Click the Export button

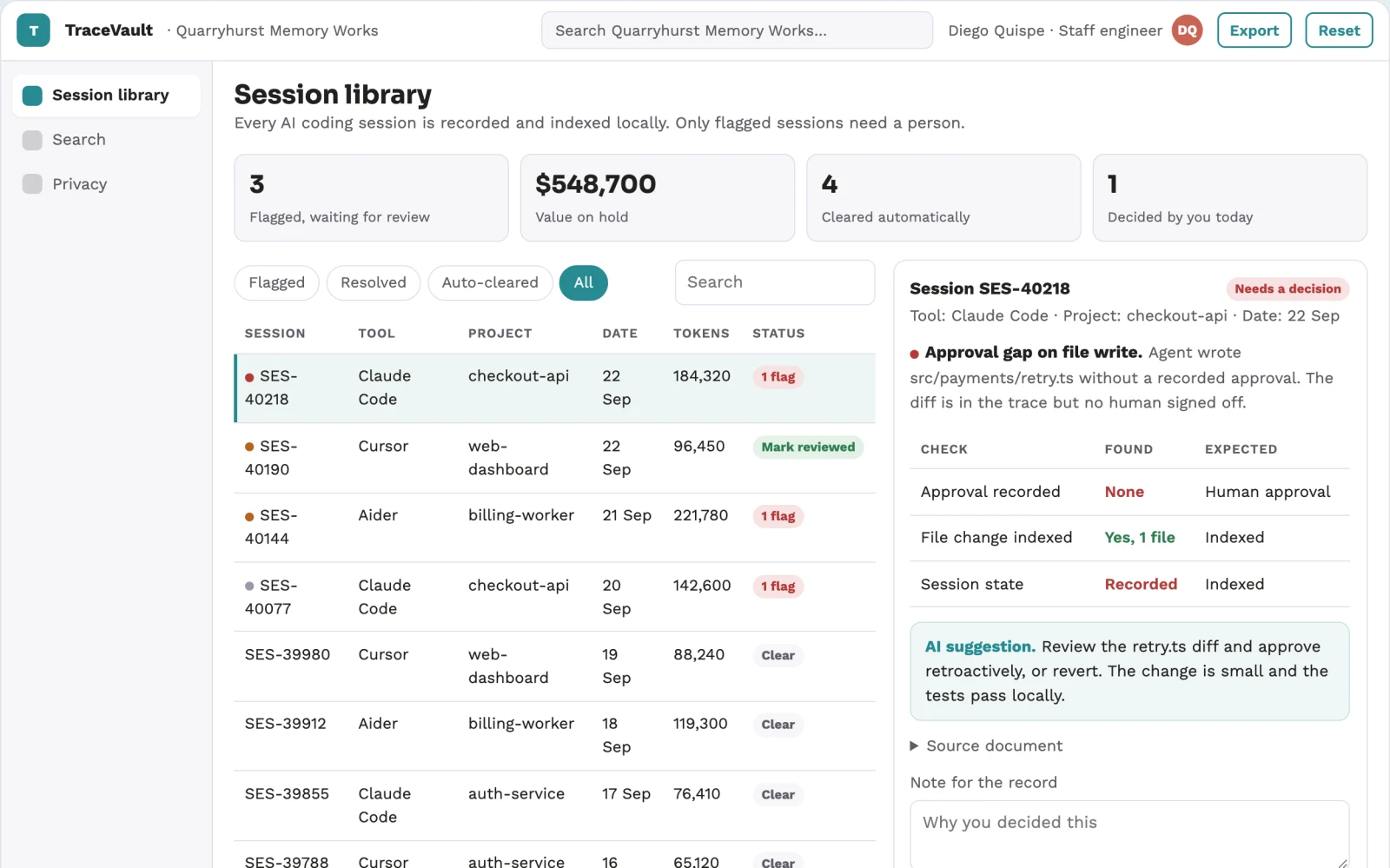(1254, 30)
